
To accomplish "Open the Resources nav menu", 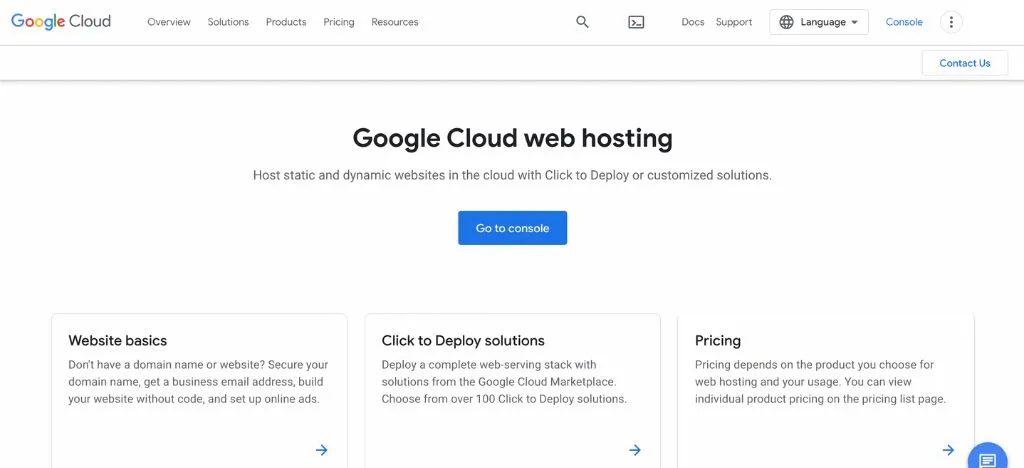I will coord(394,22).
